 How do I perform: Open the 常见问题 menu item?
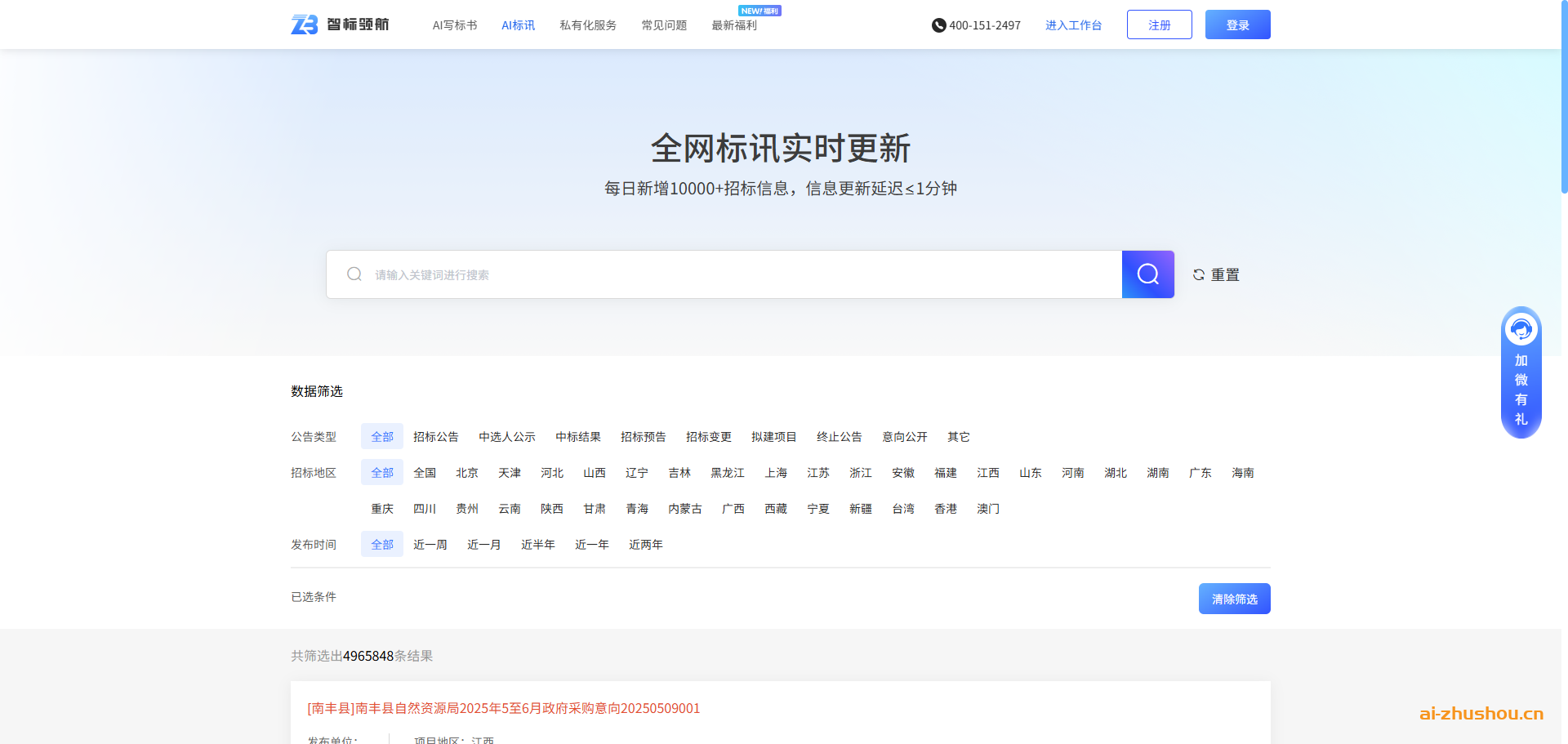click(x=664, y=25)
